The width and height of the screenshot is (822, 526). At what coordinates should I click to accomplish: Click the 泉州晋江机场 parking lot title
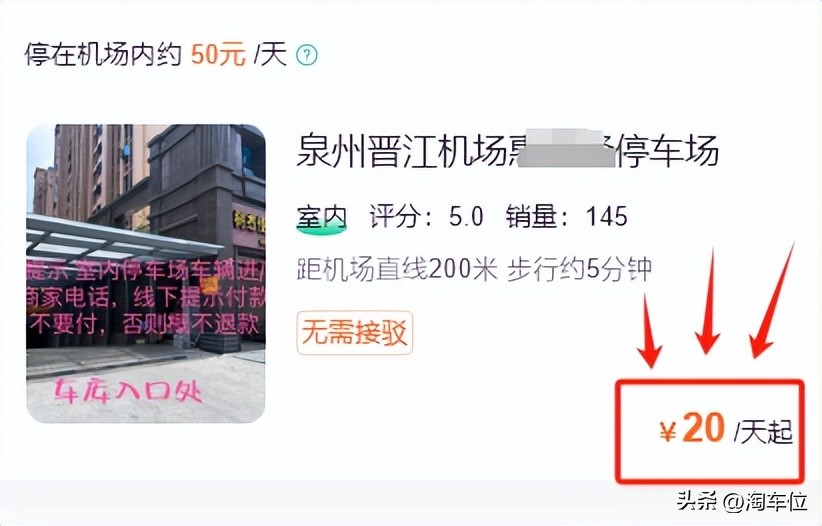[507, 150]
